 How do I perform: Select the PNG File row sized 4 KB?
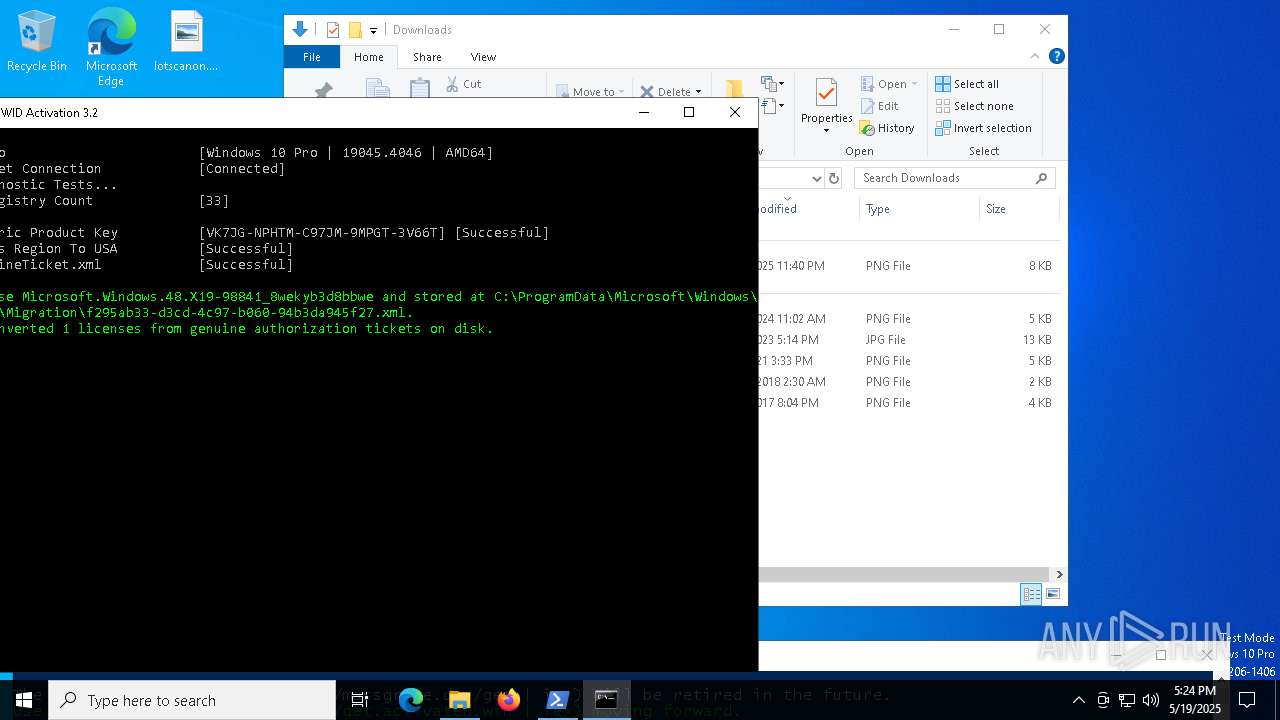pyautogui.click(x=907, y=403)
